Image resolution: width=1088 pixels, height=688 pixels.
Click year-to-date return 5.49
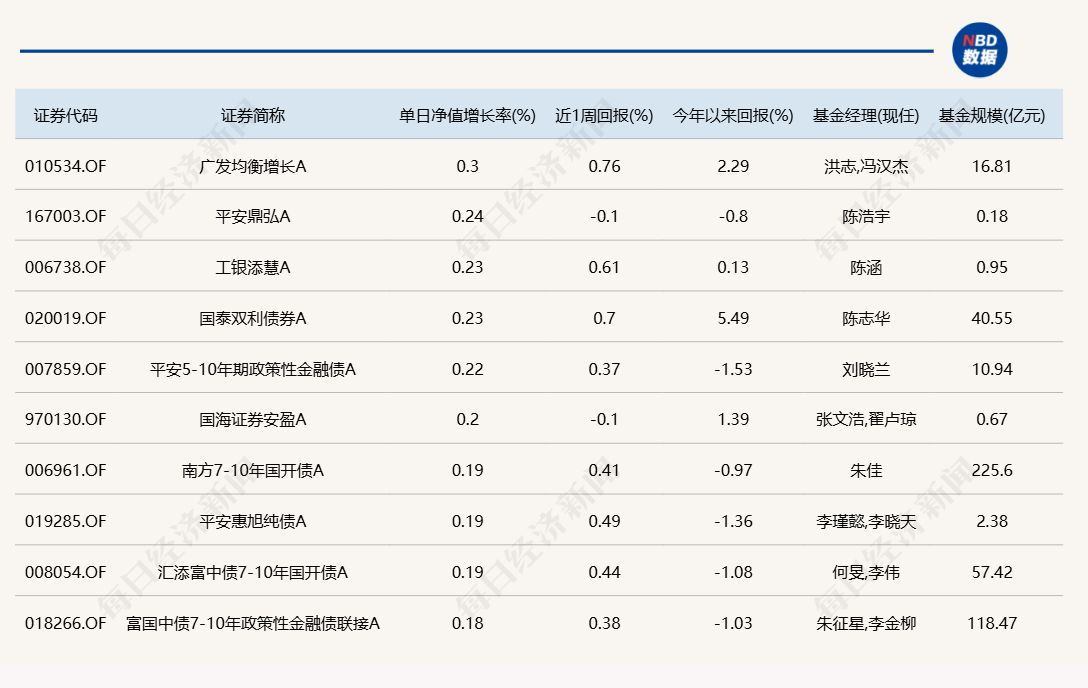click(x=733, y=318)
